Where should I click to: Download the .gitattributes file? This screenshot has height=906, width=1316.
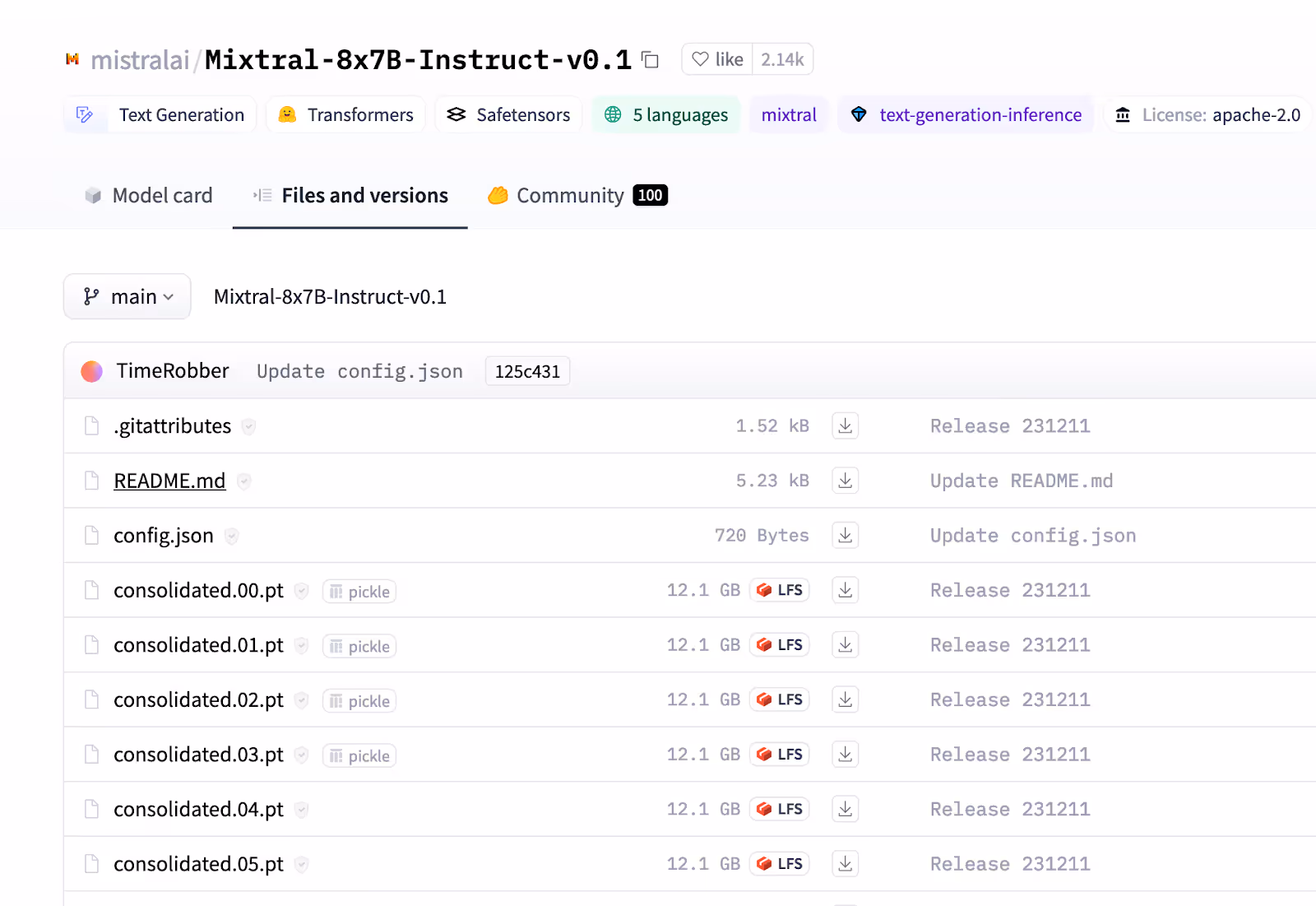click(x=845, y=425)
